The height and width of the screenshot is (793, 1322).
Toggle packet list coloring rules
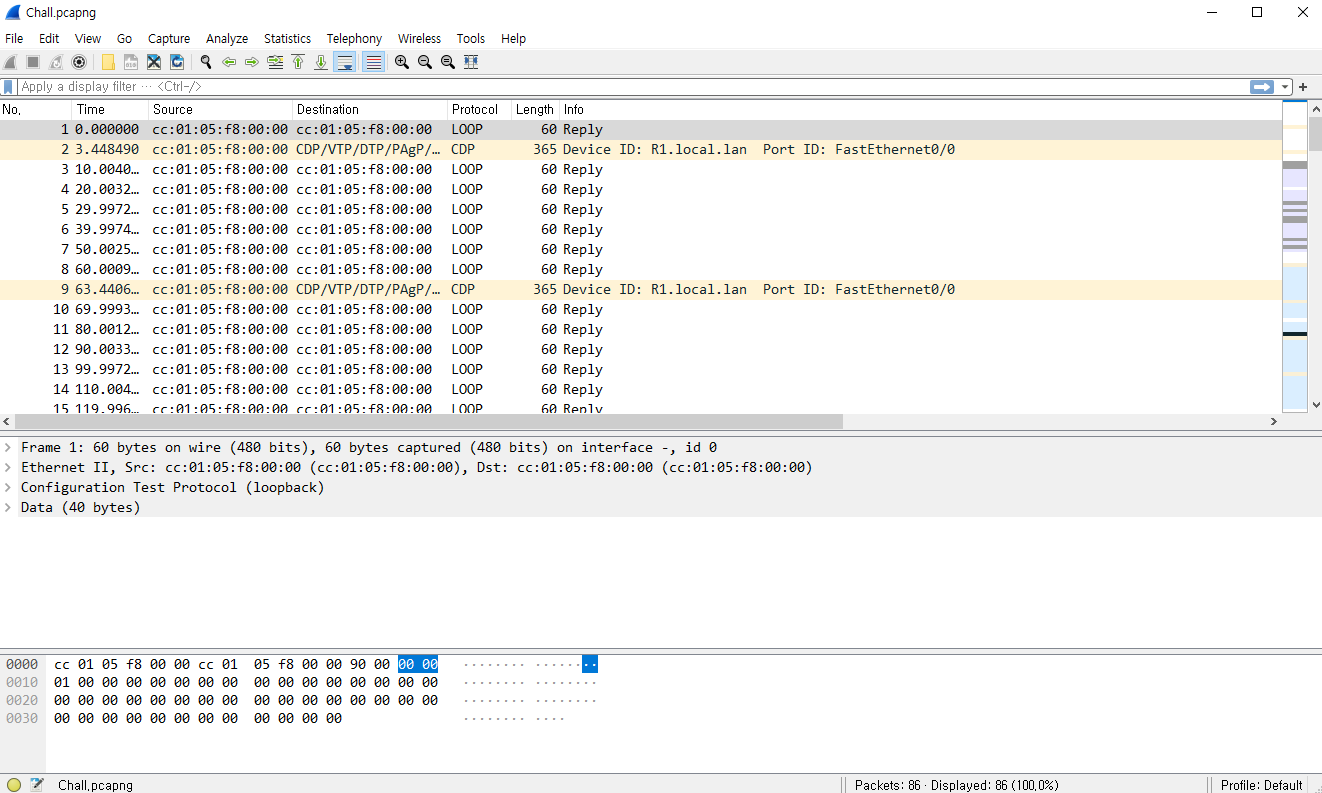tap(373, 62)
